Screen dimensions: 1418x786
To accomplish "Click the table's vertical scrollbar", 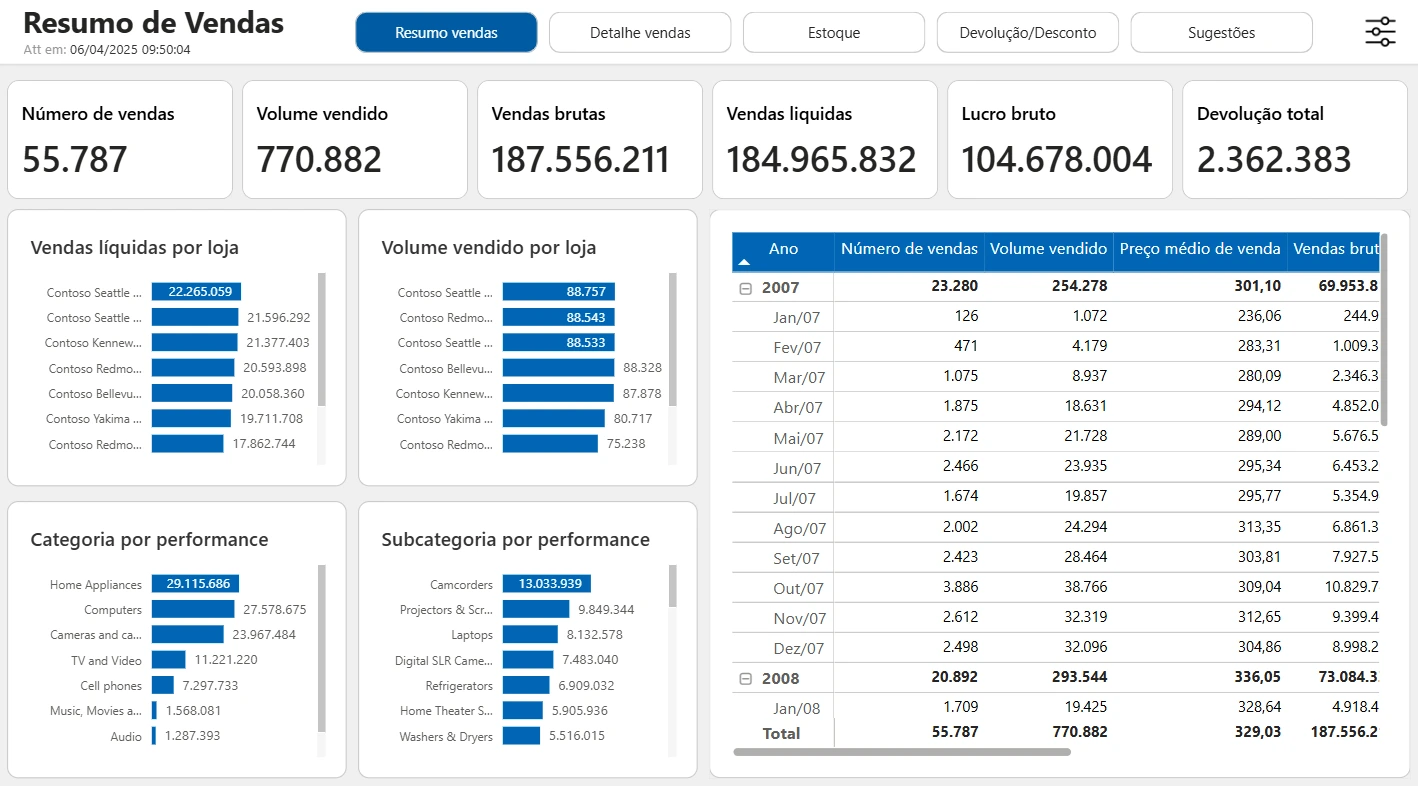I will point(1385,330).
